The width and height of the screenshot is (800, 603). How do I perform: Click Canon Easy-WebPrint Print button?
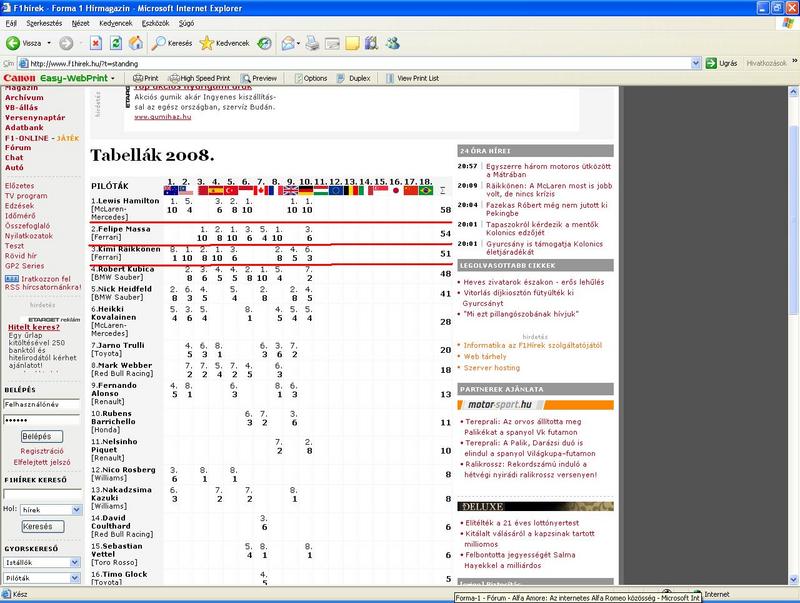pos(145,78)
